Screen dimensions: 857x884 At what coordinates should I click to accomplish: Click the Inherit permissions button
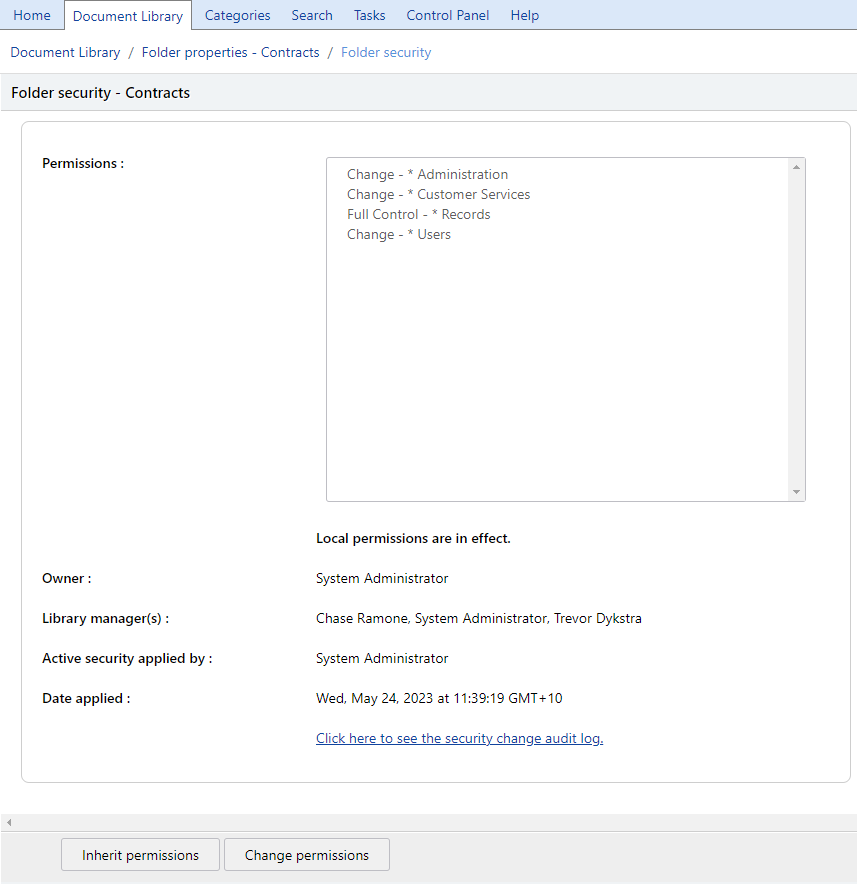[x=139, y=855]
